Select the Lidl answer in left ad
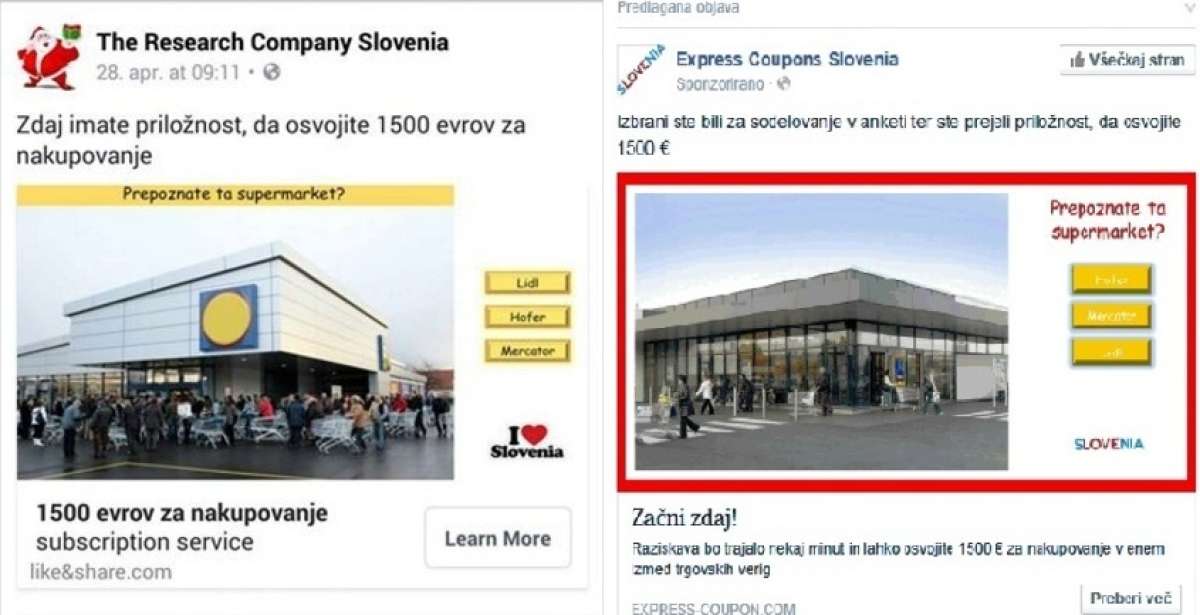Image resolution: width=1200 pixels, height=615 pixels. click(527, 283)
